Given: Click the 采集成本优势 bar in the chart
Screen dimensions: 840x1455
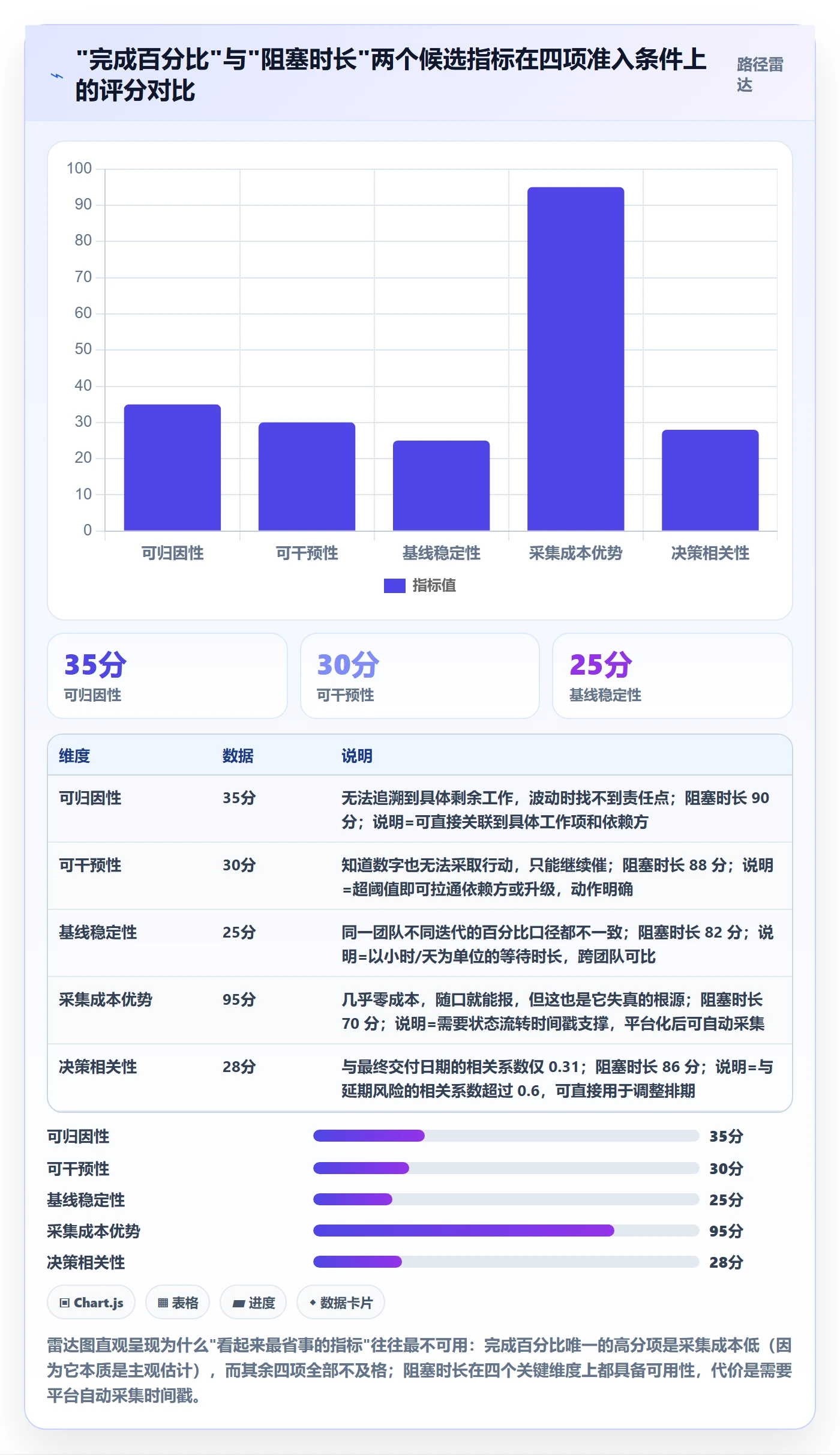Looking at the screenshot, I should pos(576,359).
